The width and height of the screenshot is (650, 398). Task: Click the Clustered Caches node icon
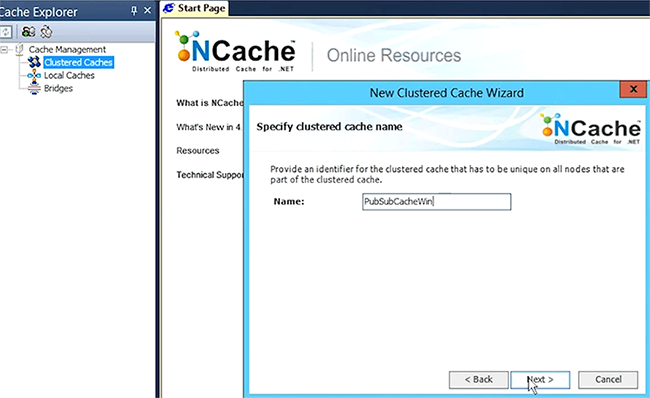(x=34, y=62)
